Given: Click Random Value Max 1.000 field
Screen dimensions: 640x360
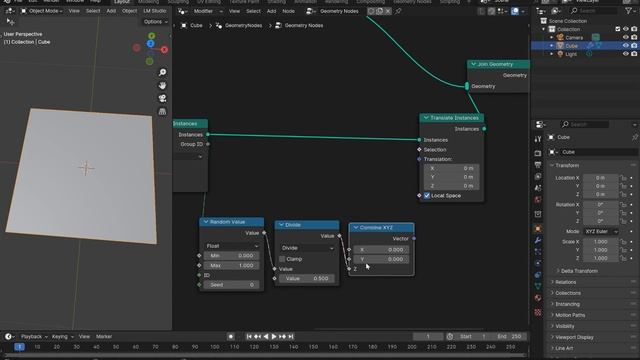Looking at the screenshot, I should click(231, 266).
